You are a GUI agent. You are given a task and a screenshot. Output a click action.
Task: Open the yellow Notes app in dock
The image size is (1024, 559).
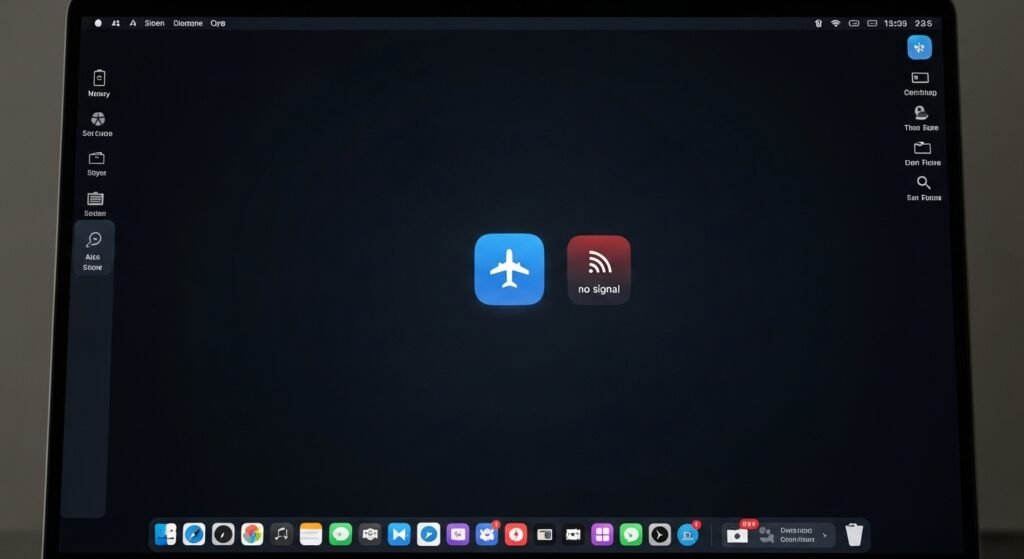coord(311,534)
